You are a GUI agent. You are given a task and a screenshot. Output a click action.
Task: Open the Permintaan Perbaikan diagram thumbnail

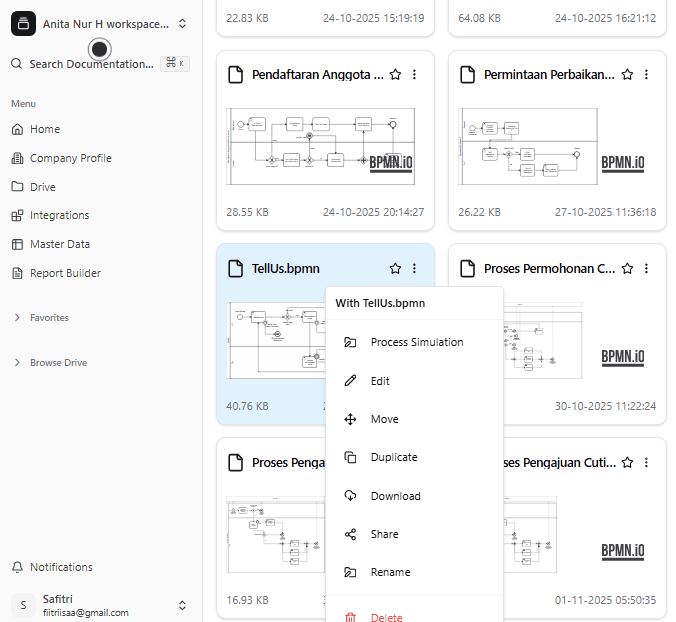click(528, 147)
